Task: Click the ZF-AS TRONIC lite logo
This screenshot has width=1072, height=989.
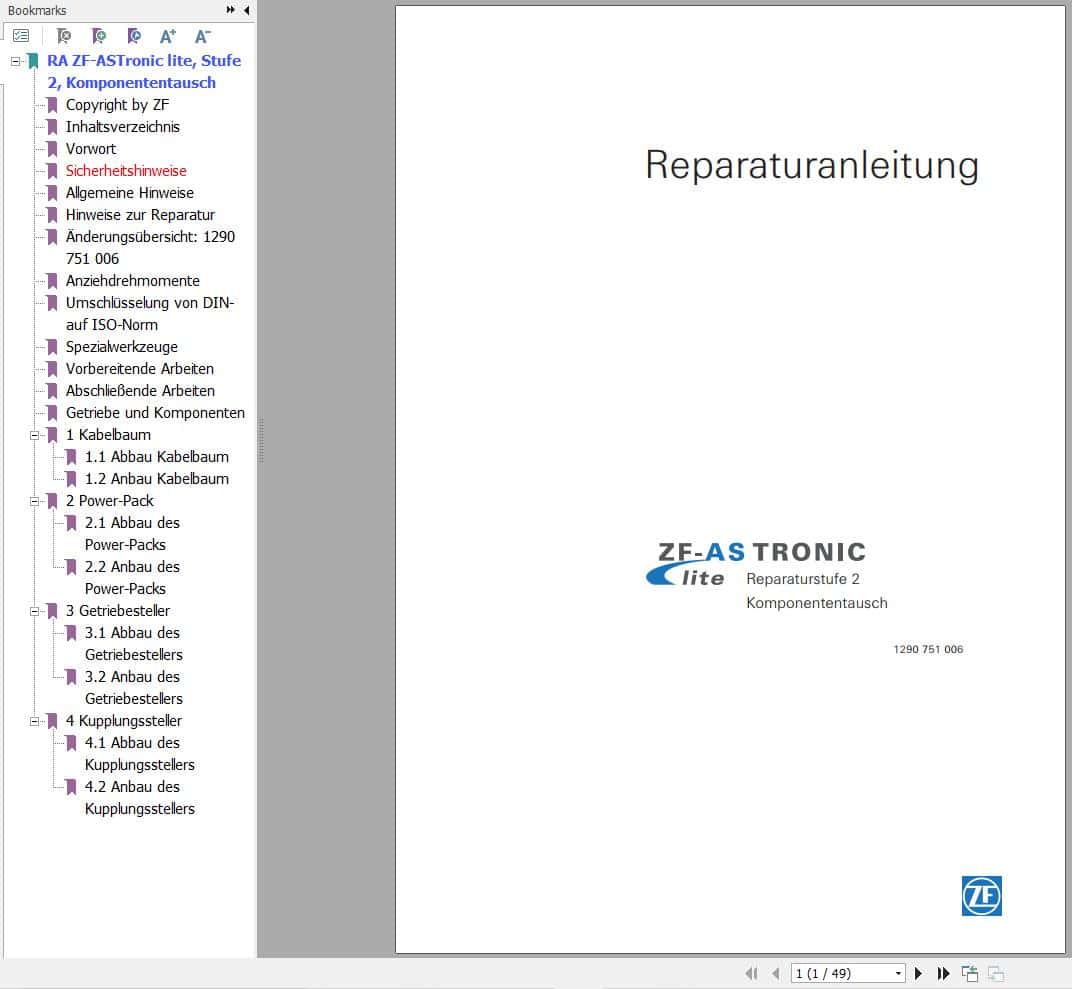Action: point(755,563)
